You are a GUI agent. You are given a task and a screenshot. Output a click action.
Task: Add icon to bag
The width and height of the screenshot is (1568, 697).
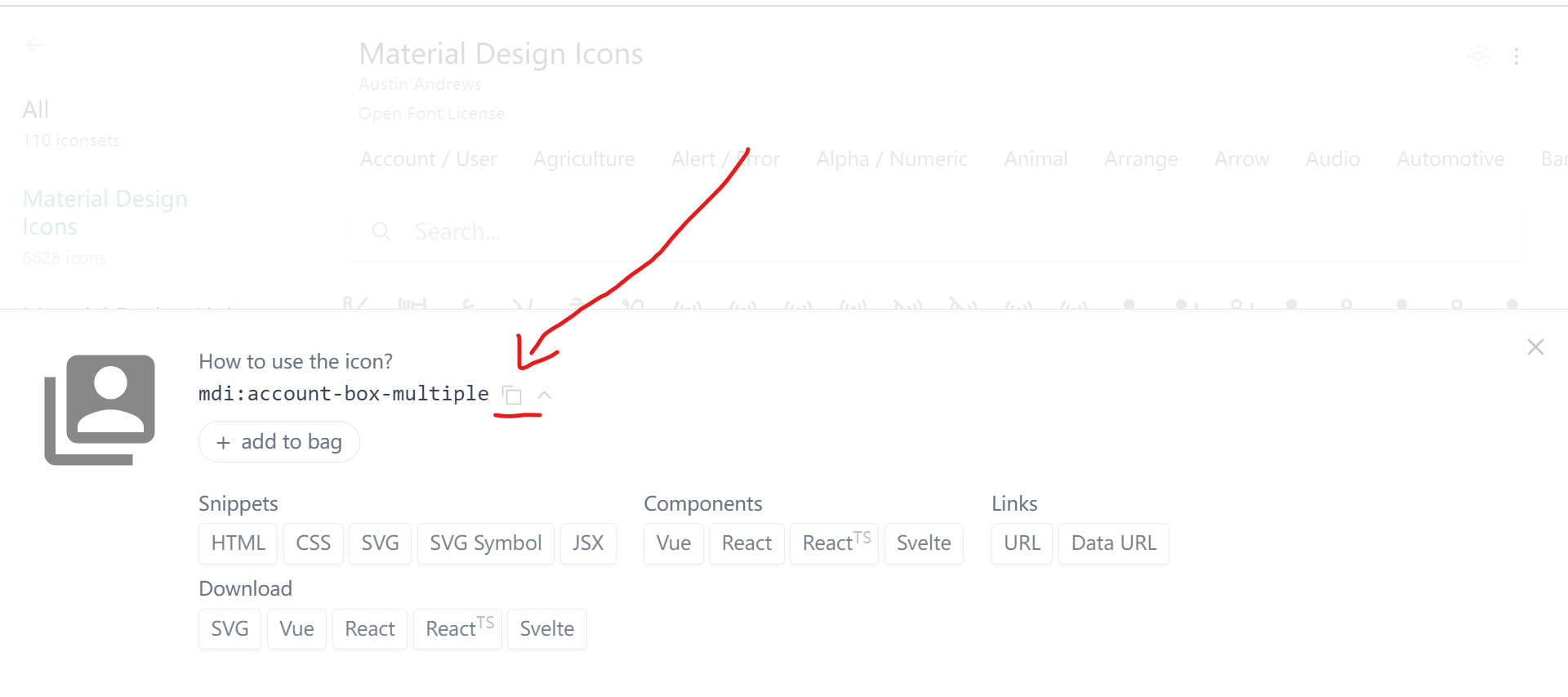[x=279, y=442]
